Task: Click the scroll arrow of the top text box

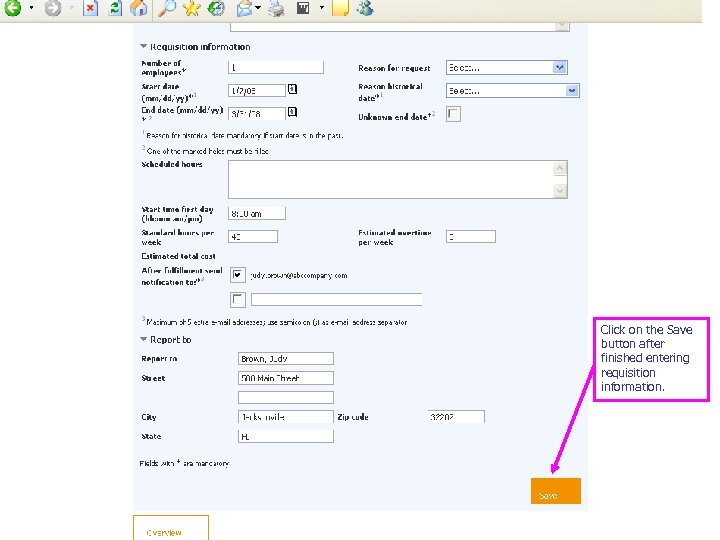Action: pos(562,26)
